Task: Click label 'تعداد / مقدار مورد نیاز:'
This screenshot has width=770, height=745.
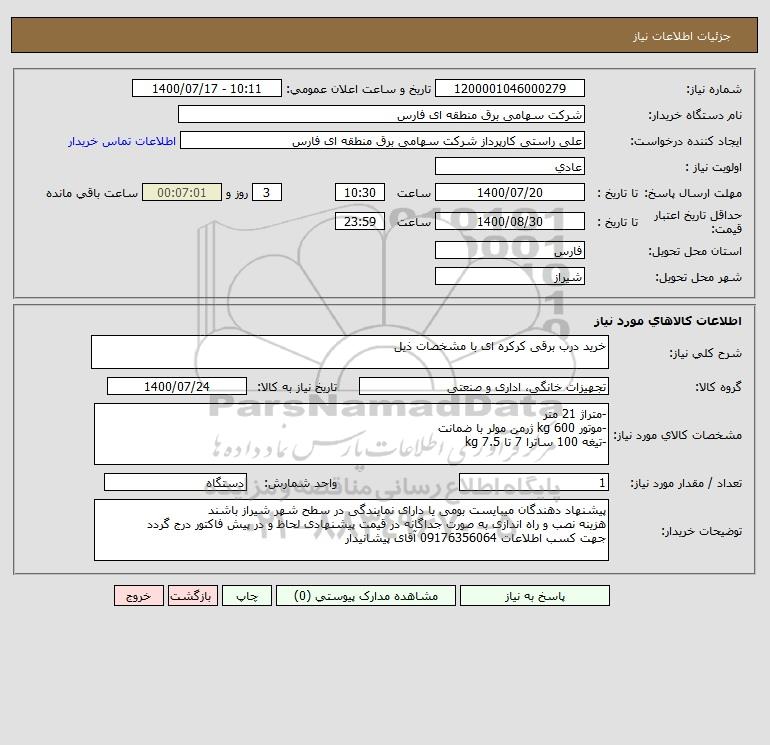Action: 686,484
